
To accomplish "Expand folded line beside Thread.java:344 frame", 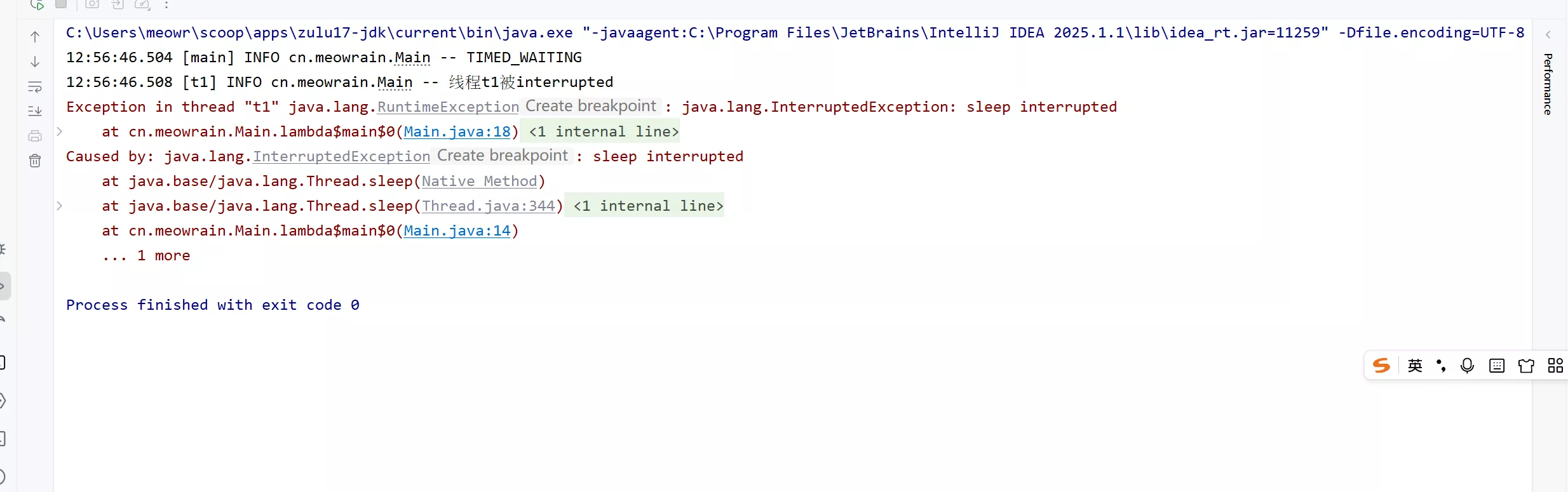I will pos(59,206).
